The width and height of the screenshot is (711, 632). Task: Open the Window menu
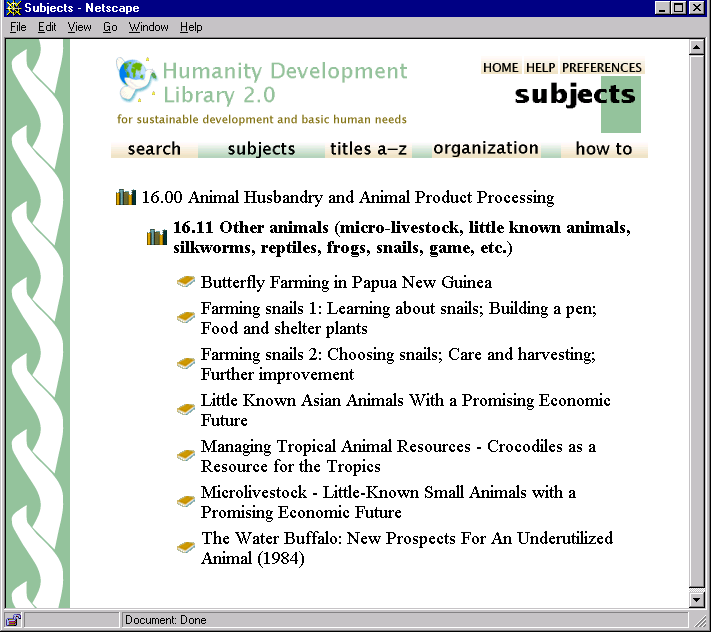click(148, 27)
